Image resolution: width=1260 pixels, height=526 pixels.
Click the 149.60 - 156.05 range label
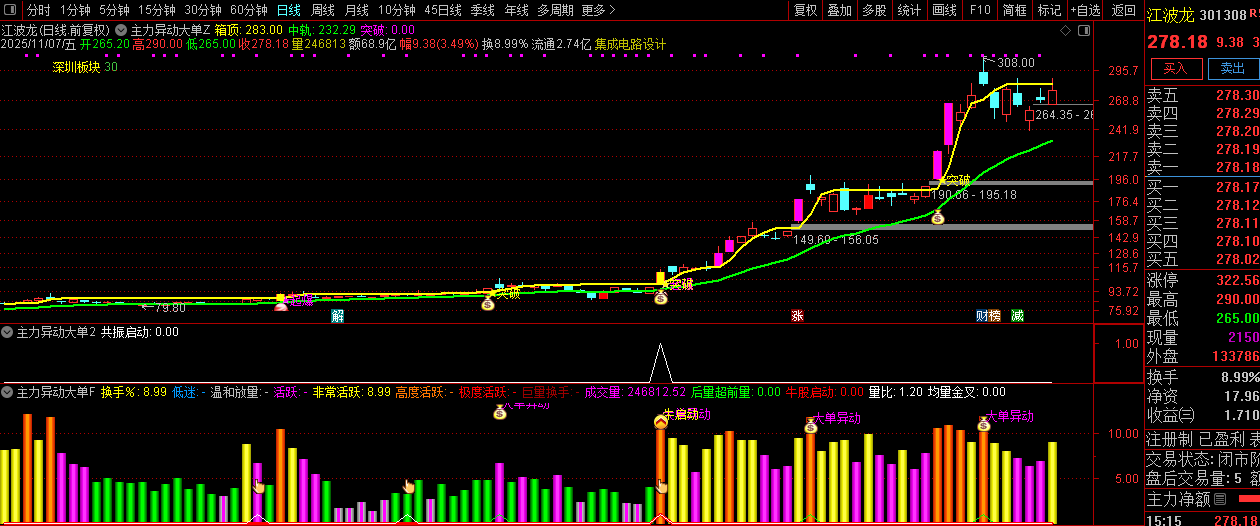(836, 240)
